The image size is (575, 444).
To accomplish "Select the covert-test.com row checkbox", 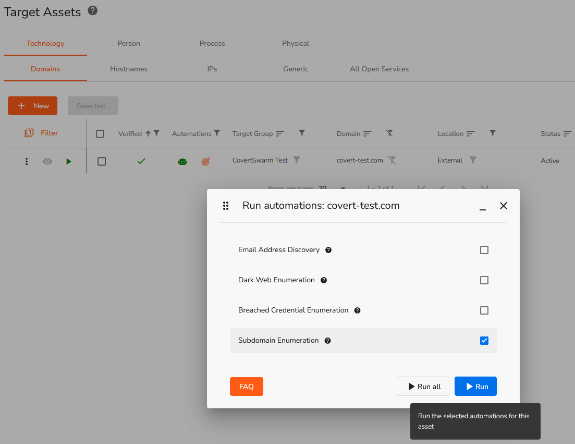I will 102,161.
